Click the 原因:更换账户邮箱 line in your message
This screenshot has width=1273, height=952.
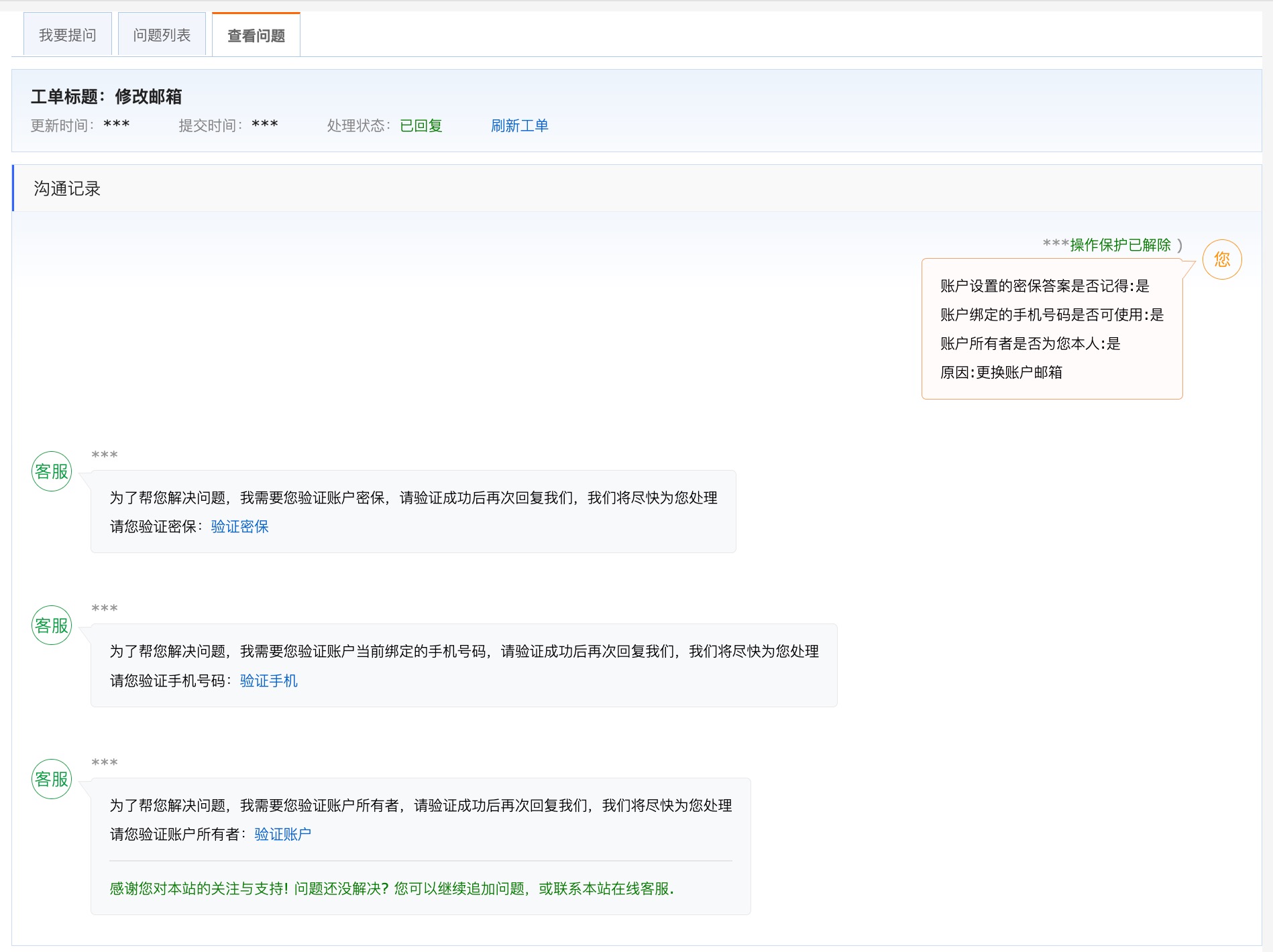pos(1001,373)
